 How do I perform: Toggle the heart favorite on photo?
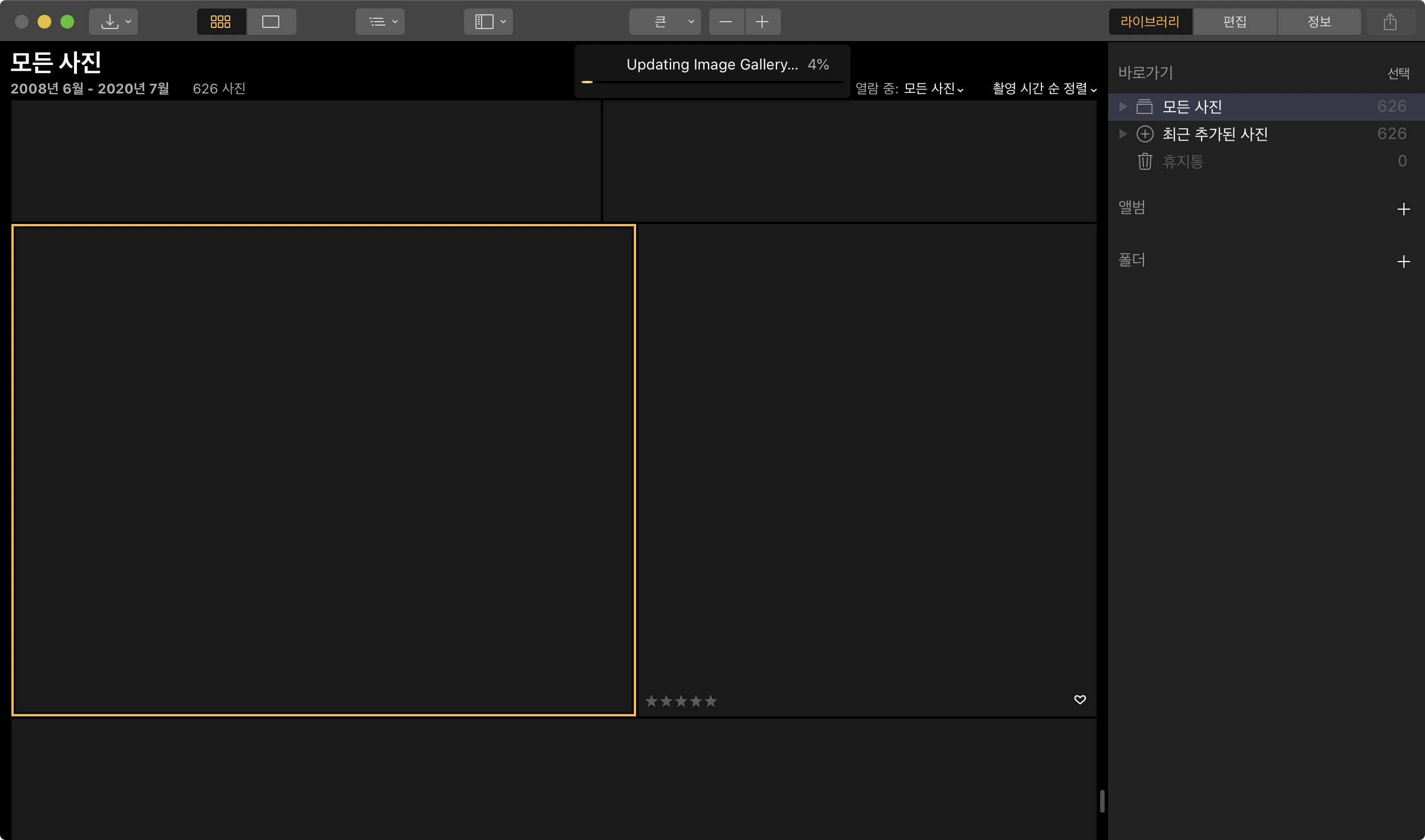pos(1080,699)
